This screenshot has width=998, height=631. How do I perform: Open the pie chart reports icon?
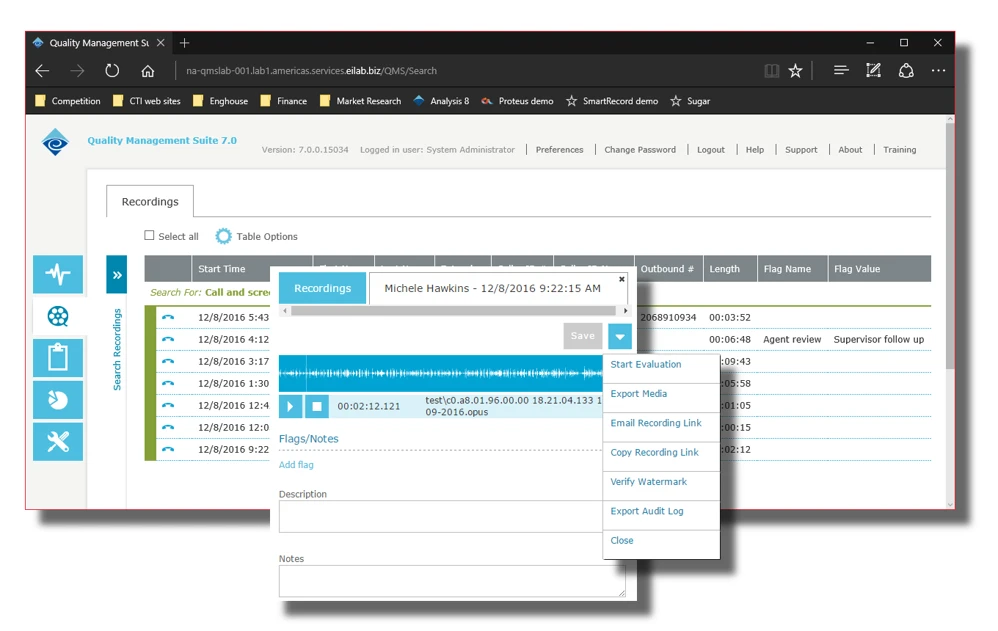58,400
